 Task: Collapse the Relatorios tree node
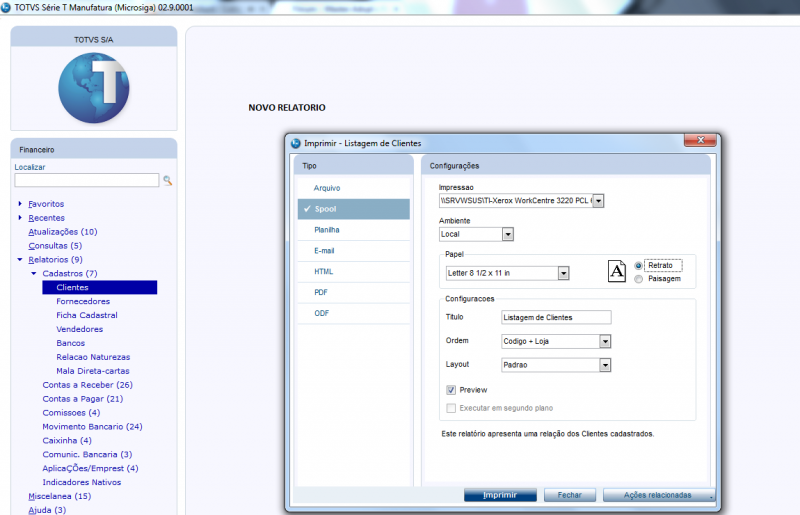coord(20,259)
